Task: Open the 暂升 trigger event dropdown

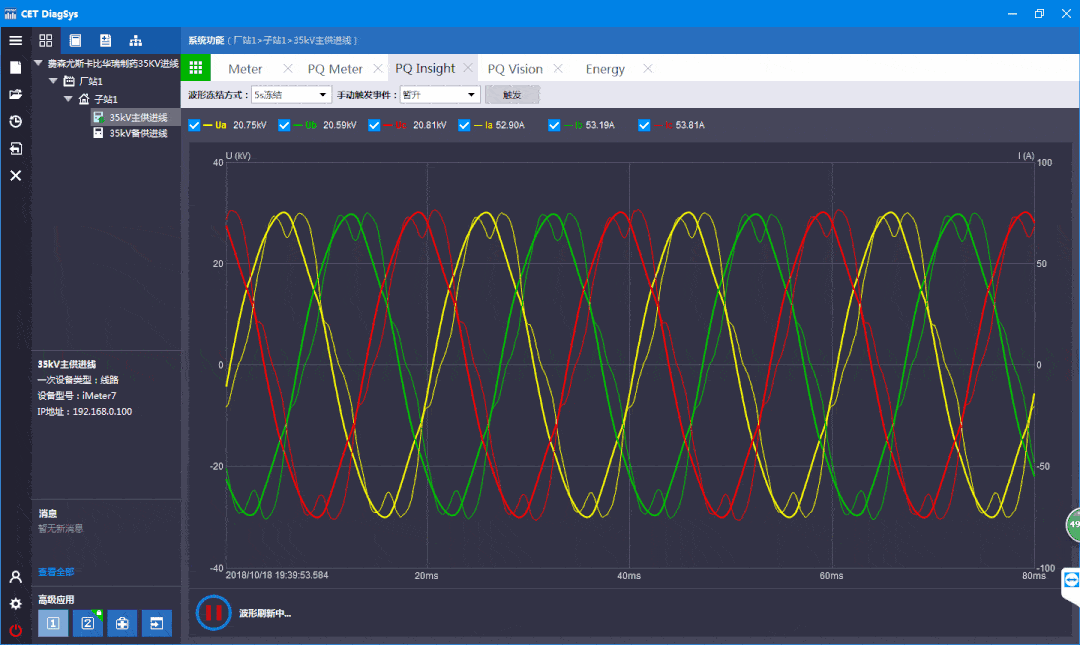Action: click(x=440, y=95)
